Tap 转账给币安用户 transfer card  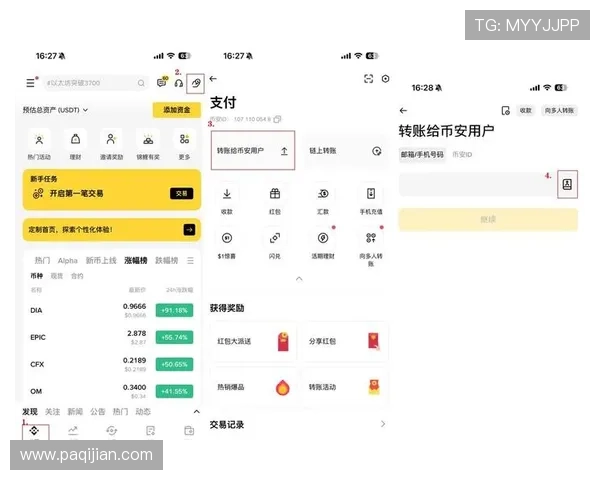(253, 150)
